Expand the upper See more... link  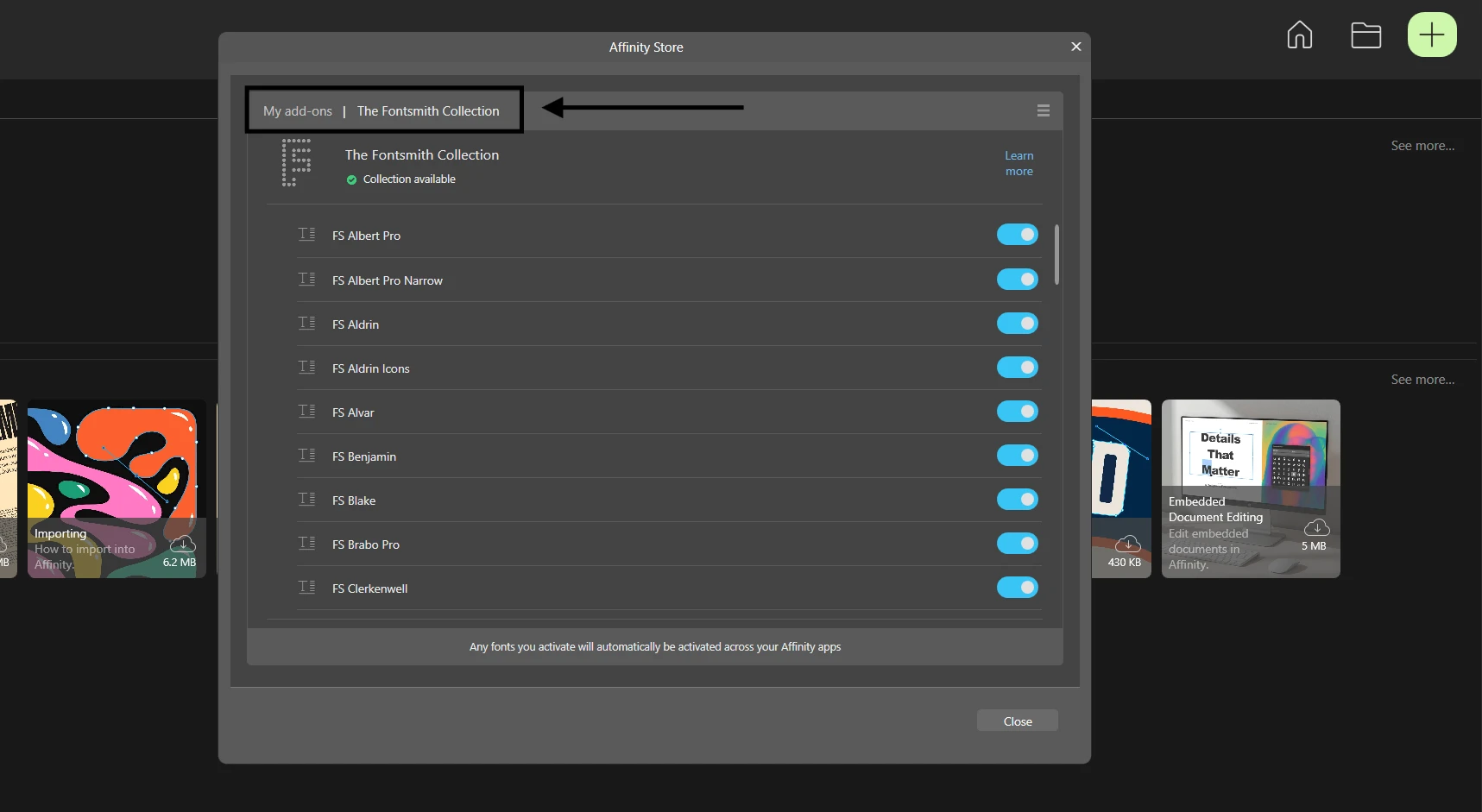tap(1422, 146)
